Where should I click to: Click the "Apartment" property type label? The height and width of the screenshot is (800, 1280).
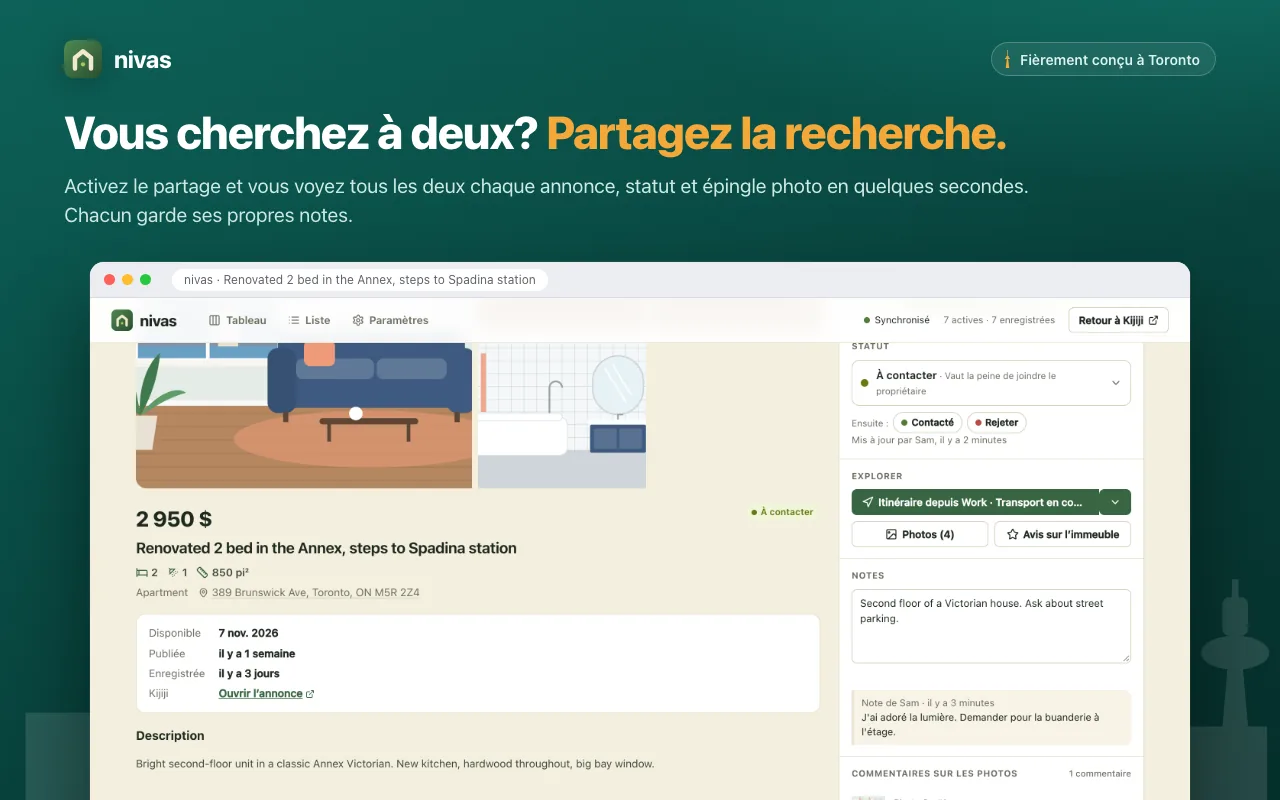point(162,593)
